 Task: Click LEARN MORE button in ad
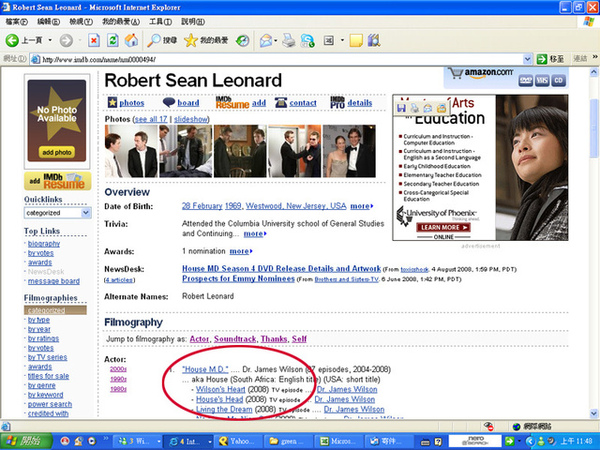443,228
